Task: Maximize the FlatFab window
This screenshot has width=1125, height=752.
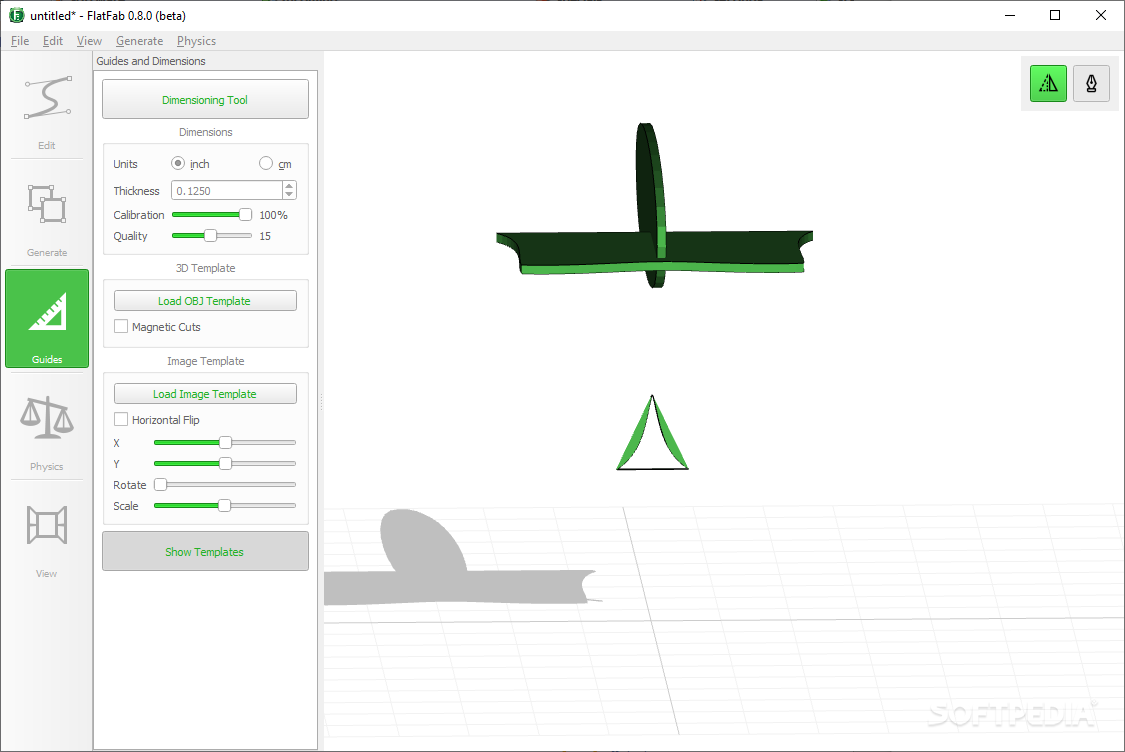Action: click(x=1055, y=15)
